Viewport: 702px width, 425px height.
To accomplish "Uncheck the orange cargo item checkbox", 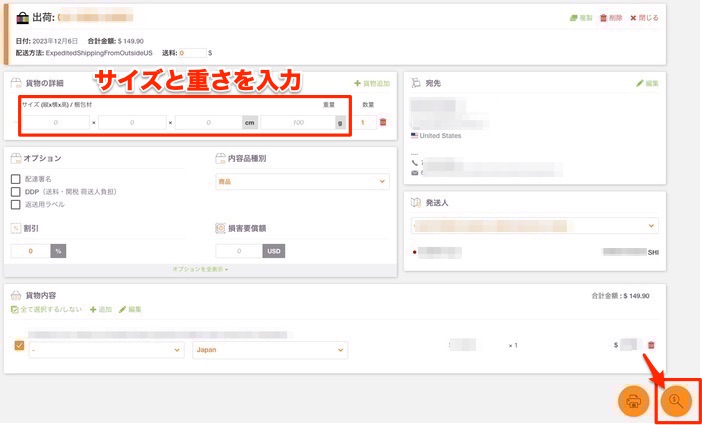I will (x=19, y=346).
